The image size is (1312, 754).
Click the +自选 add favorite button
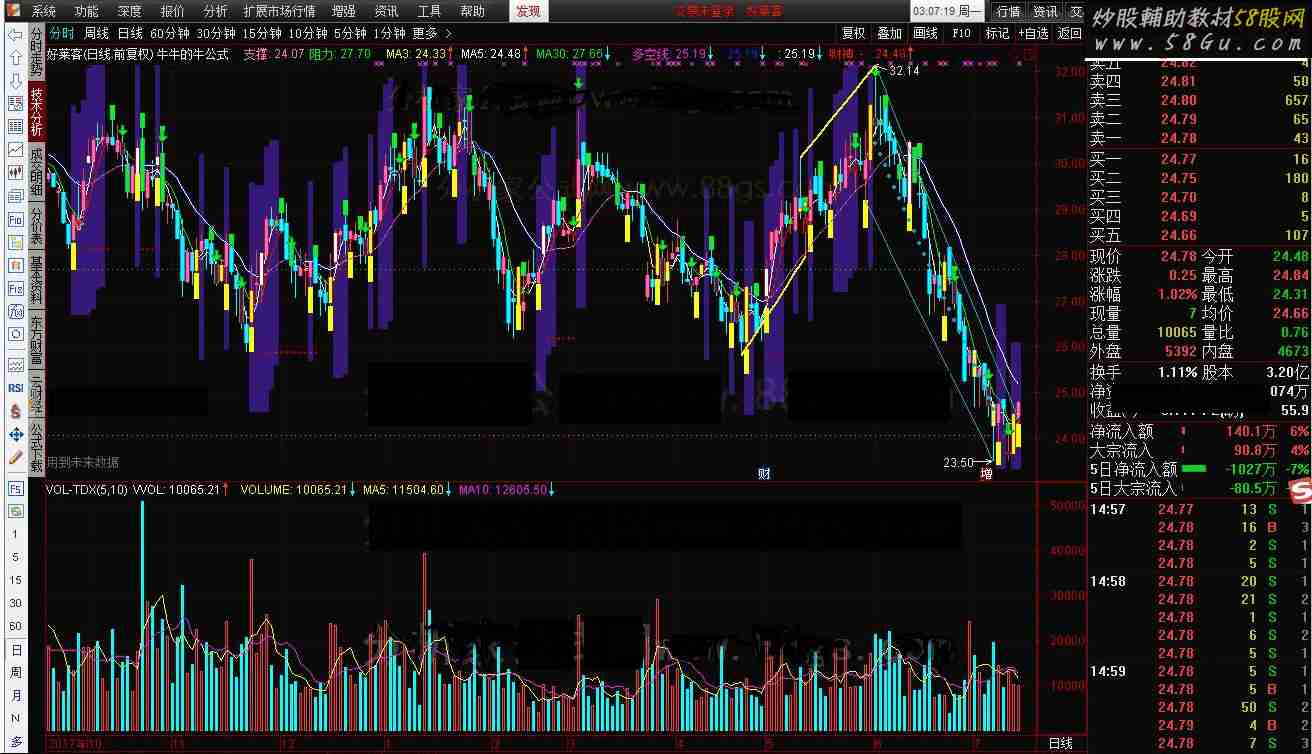1034,33
